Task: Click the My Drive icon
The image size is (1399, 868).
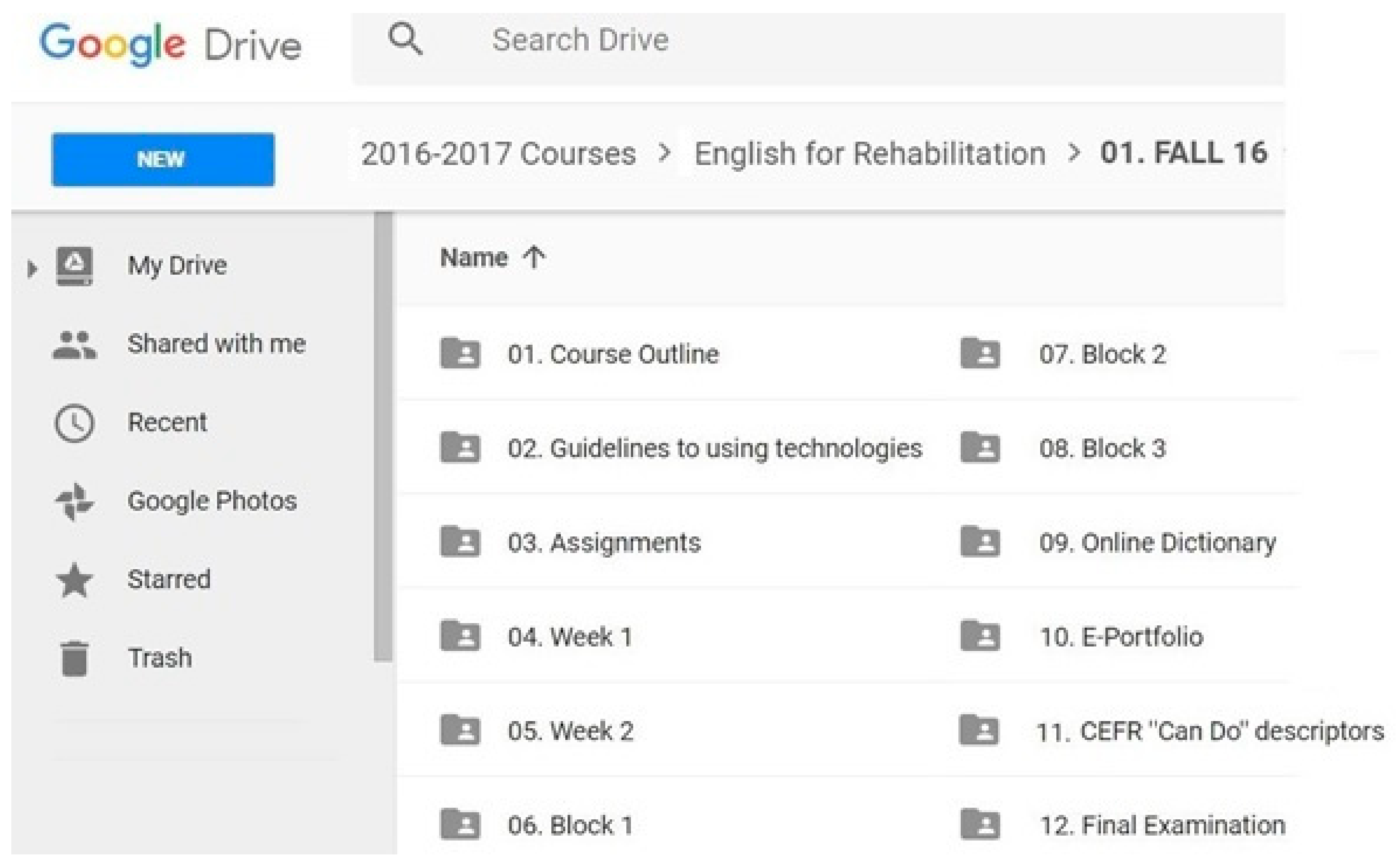Action: [75, 266]
